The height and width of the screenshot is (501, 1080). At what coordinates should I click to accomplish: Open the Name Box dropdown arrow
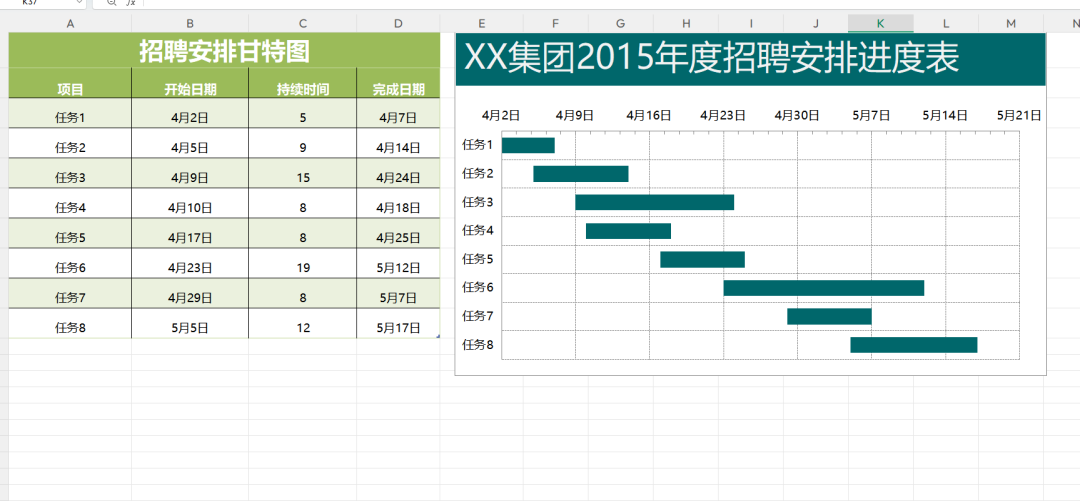(79, 3)
